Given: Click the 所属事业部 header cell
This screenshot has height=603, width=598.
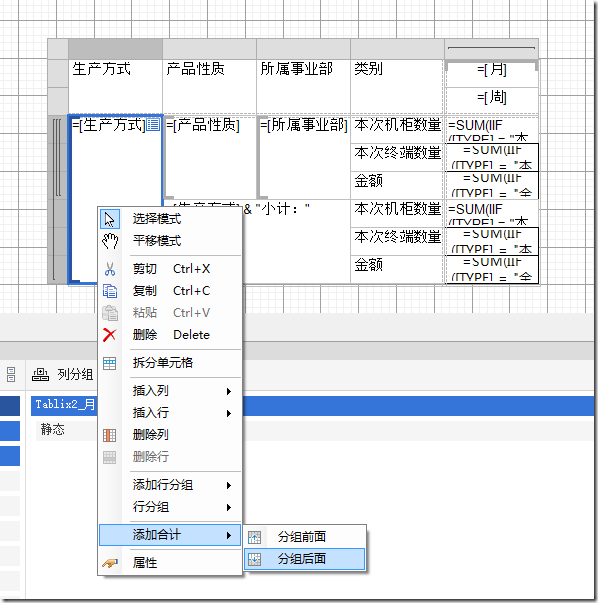Looking at the screenshot, I should coord(303,87).
